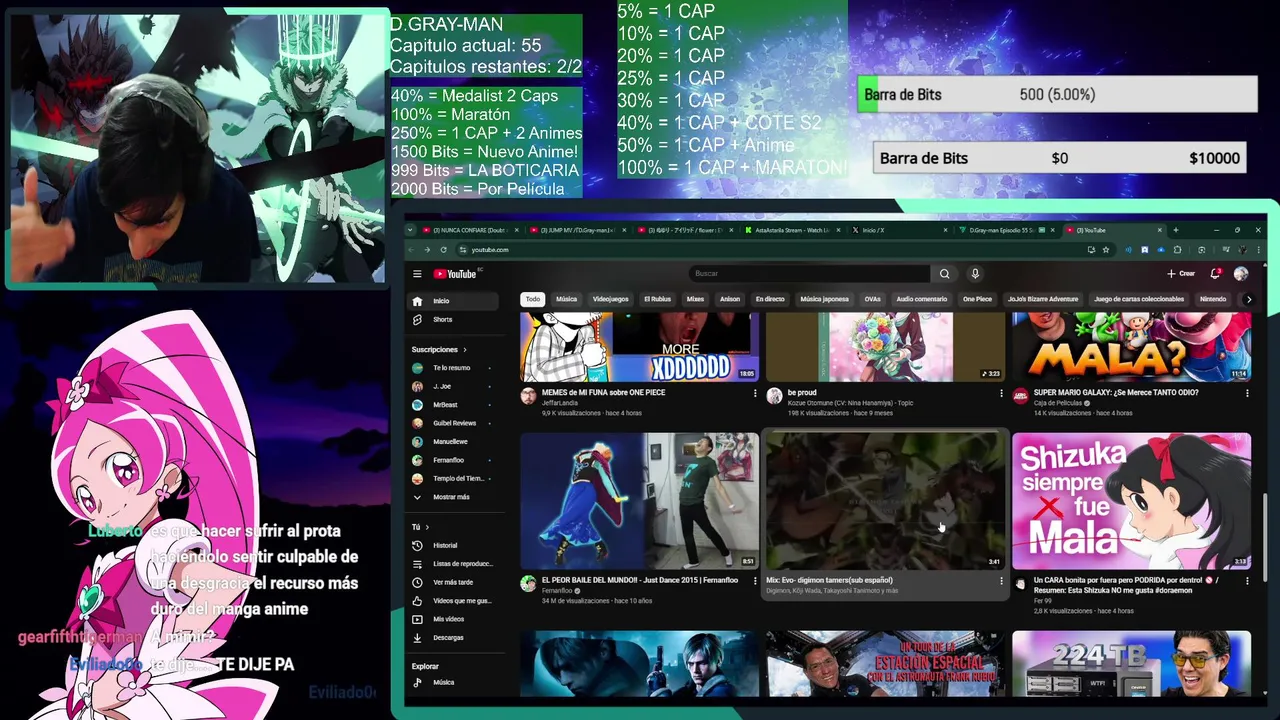Select the Música filter chip
Image resolution: width=1280 pixels, height=720 pixels.
pyautogui.click(x=566, y=299)
